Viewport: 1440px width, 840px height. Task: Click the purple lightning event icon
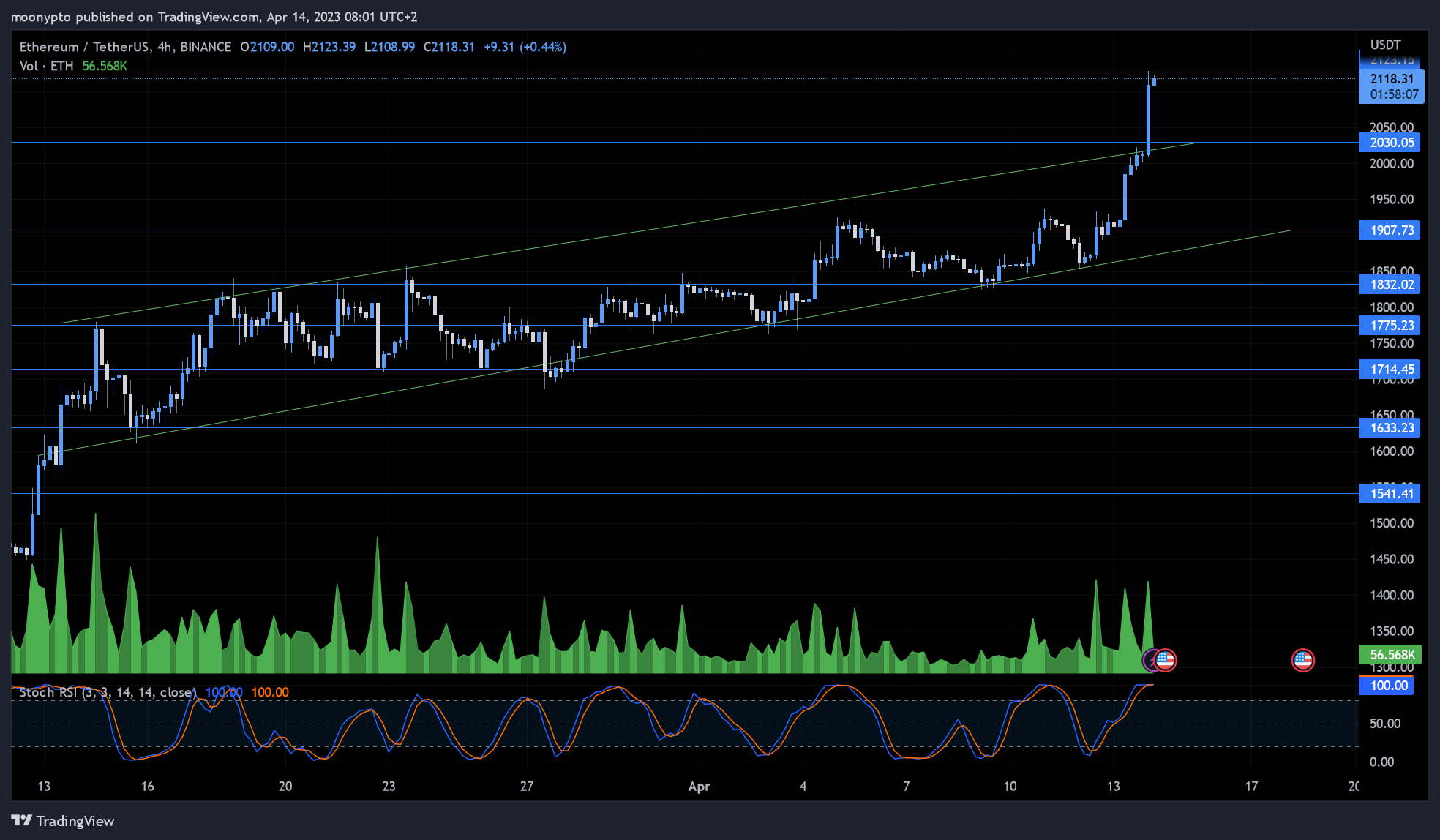[x=1149, y=660]
